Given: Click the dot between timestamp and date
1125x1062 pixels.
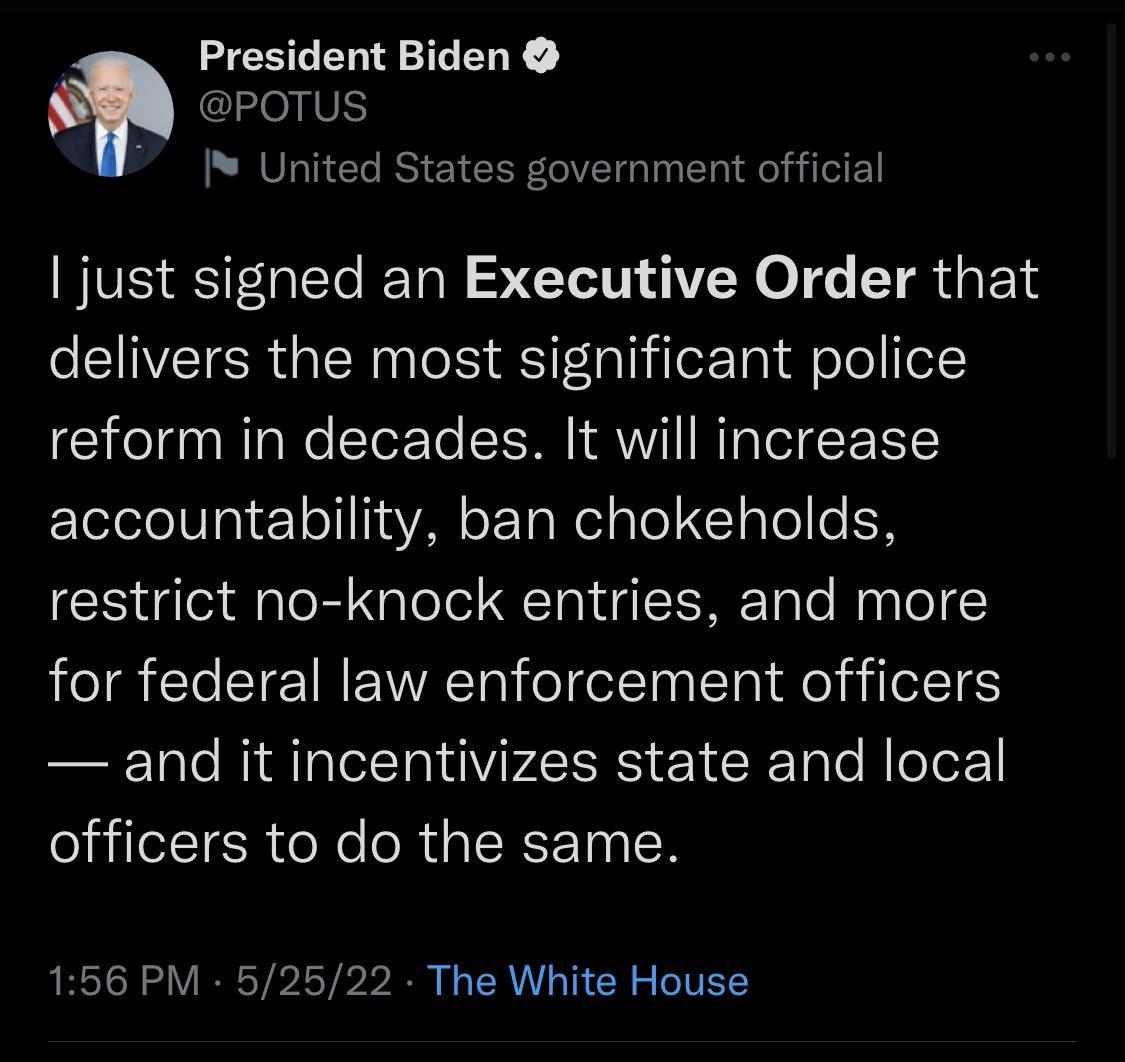Looking at the screenshot, I should (x=219, y=983).
